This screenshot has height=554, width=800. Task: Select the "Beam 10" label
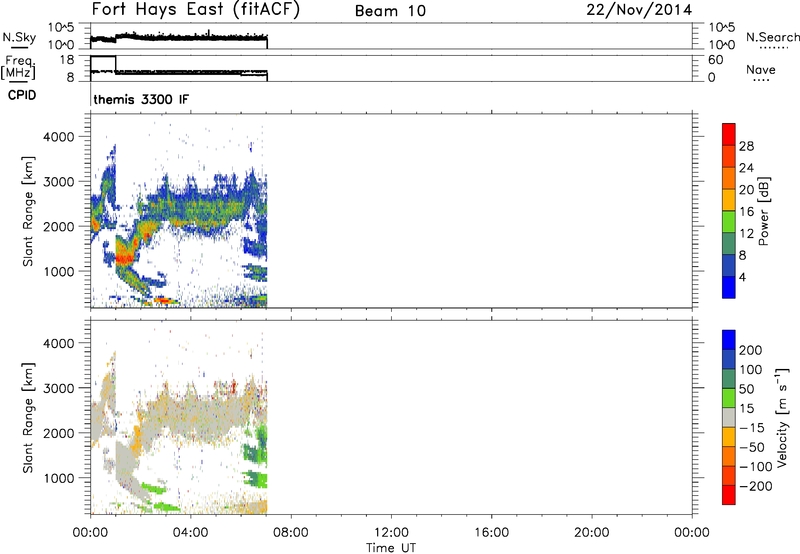390,11
